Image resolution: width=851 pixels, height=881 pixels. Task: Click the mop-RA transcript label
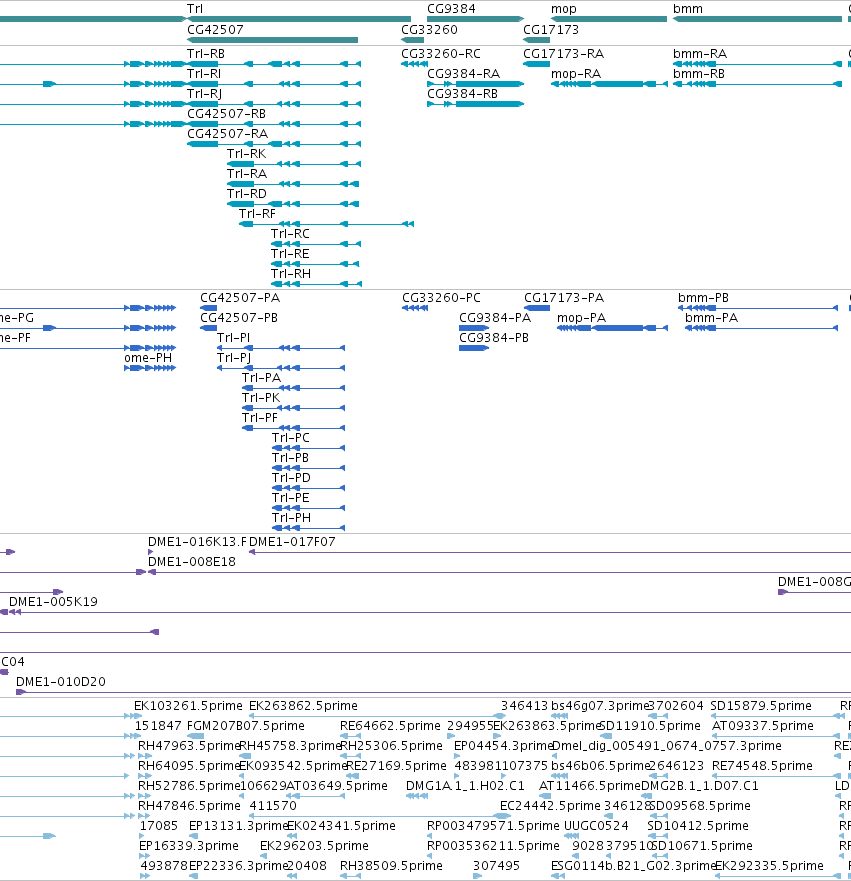tap(576, 74)
